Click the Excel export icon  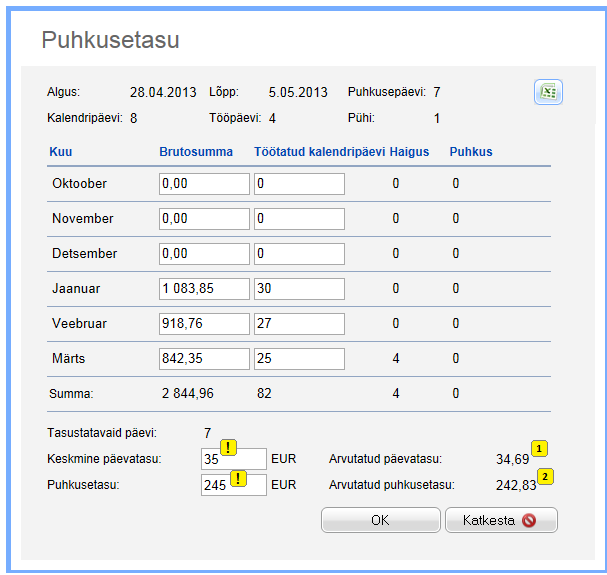pos(548,92)
